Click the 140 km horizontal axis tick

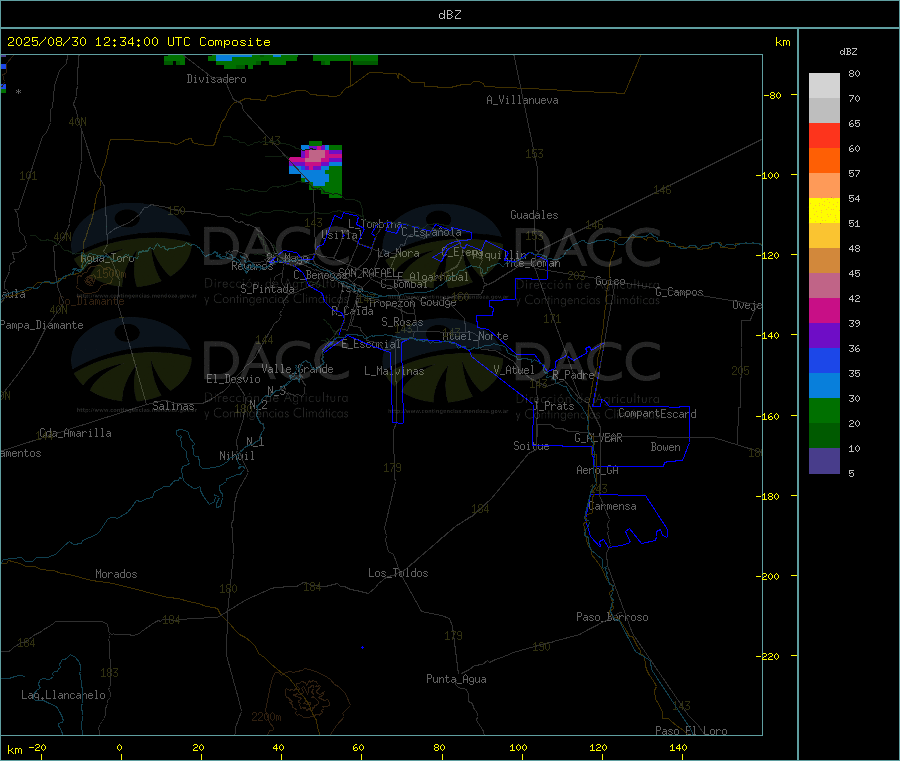click(x=678, y=747)
